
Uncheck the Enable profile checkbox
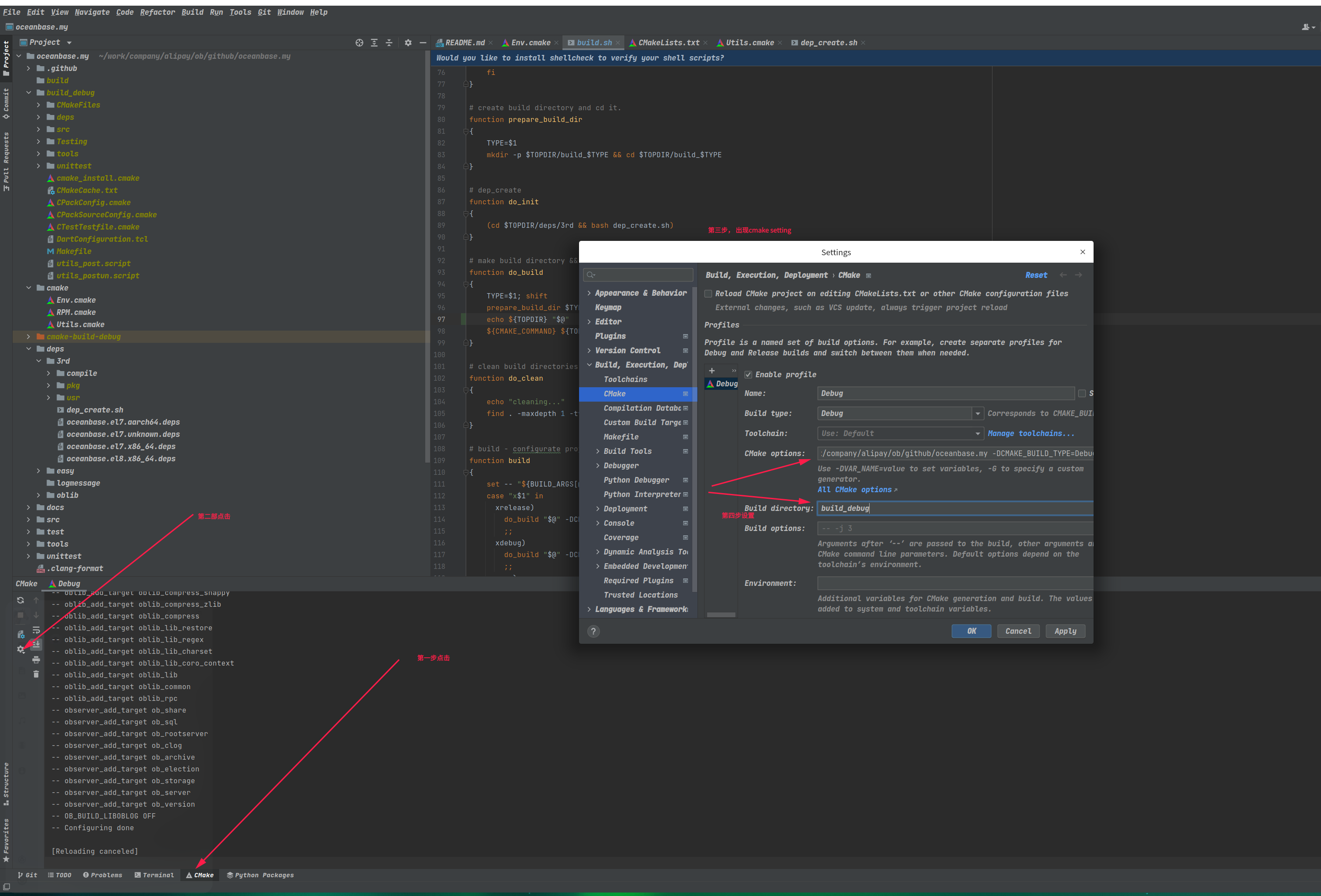[x=748, y=375]
